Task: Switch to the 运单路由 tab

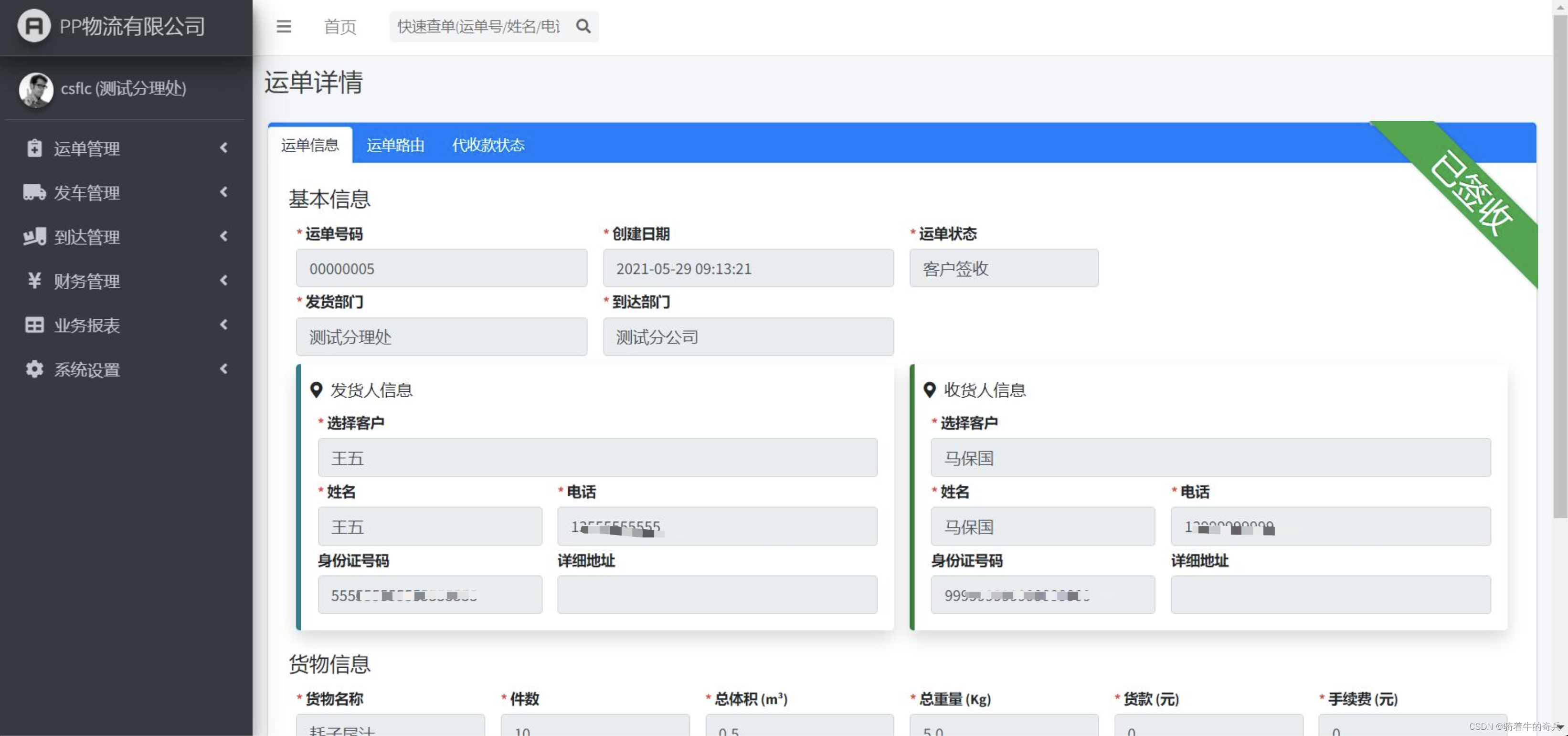Action: click(x=395, y=146)
